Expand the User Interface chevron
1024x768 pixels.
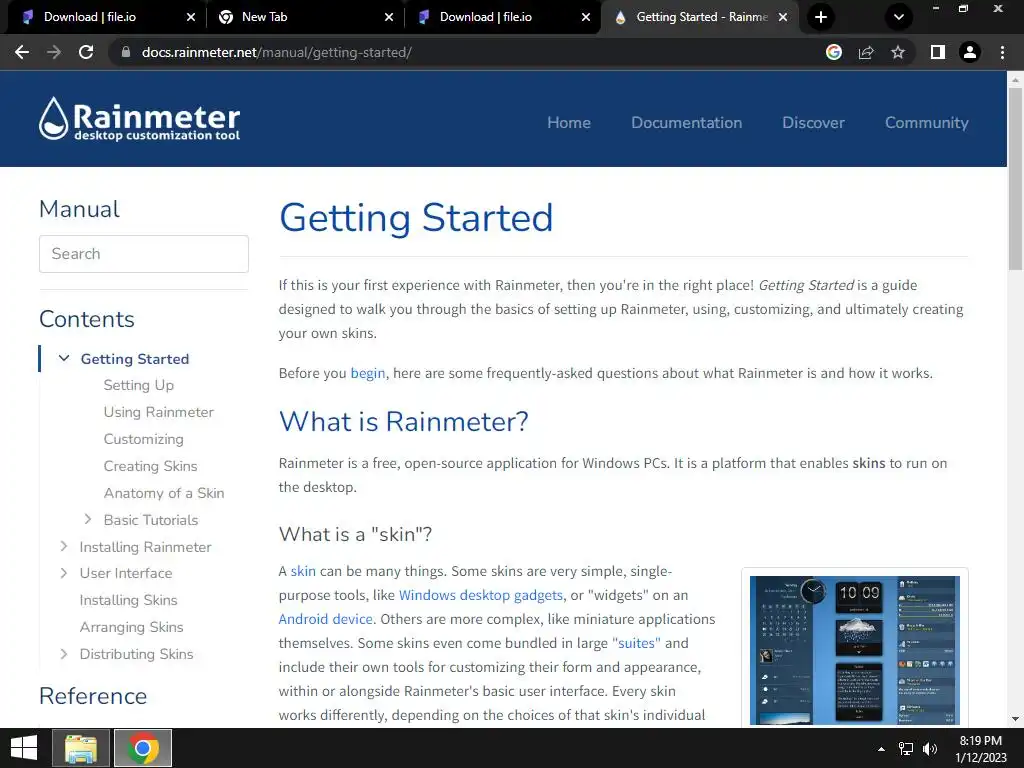tap(63, 573)
